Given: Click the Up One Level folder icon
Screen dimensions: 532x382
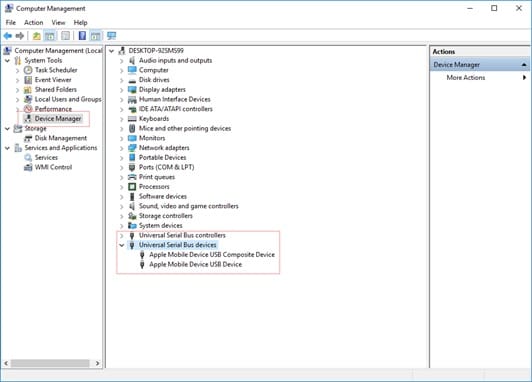Looking at the screenshot, I should pos(36,36).
